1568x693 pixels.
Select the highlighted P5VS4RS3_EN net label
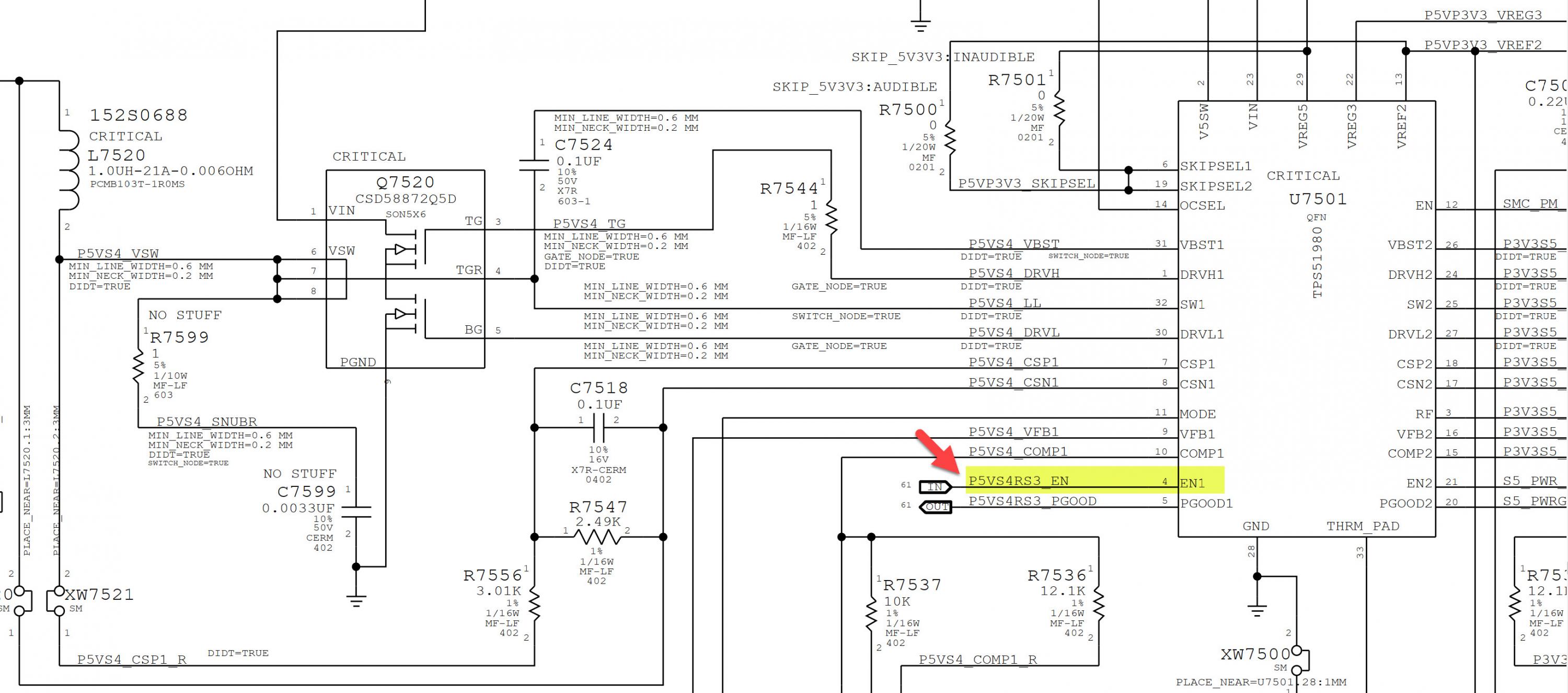tap(1018, 481)
